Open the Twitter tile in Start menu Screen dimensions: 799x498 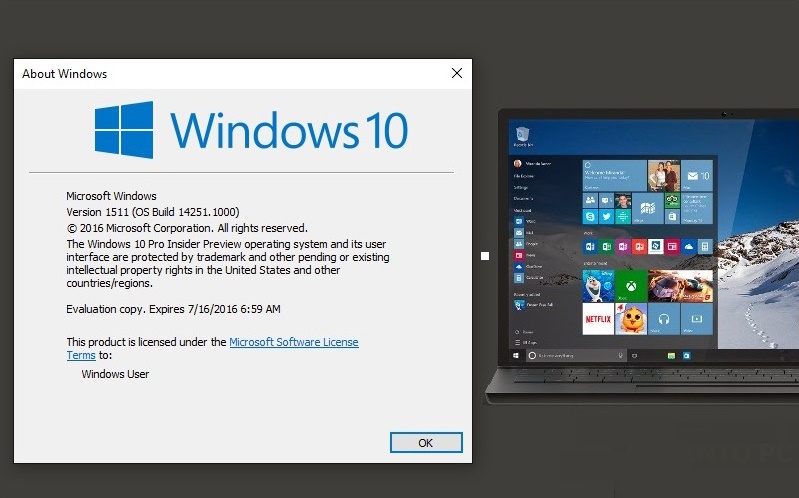pos(606,217)
